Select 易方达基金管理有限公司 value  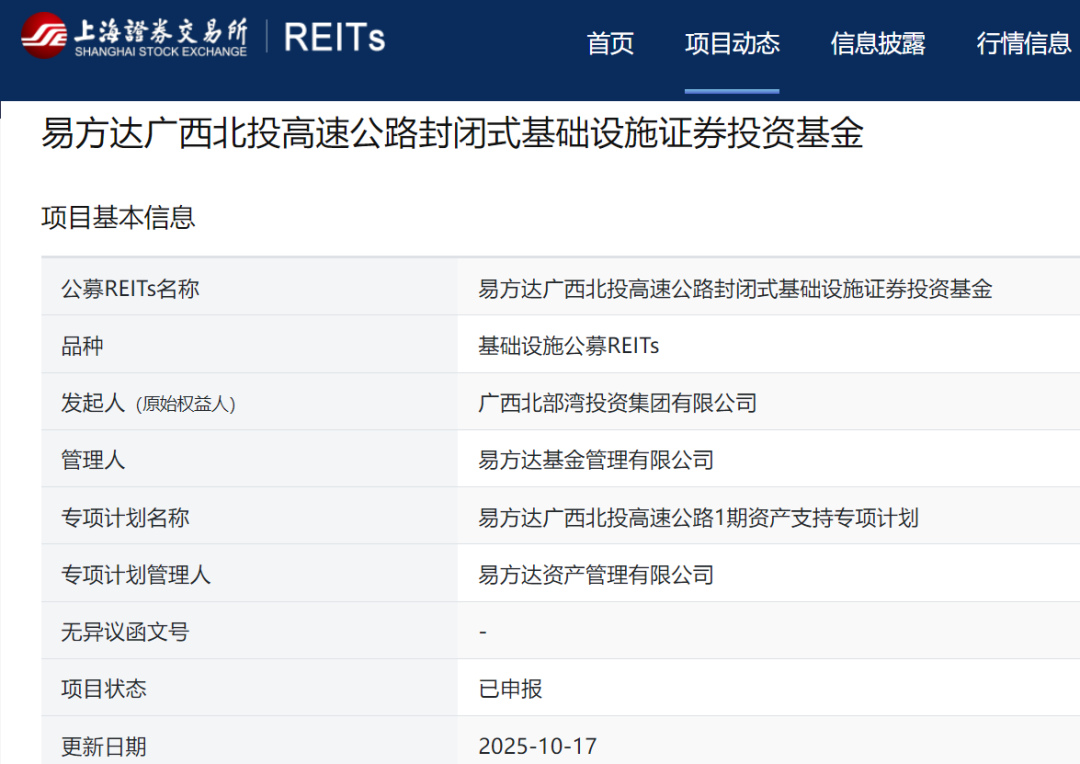click(596, 460)
